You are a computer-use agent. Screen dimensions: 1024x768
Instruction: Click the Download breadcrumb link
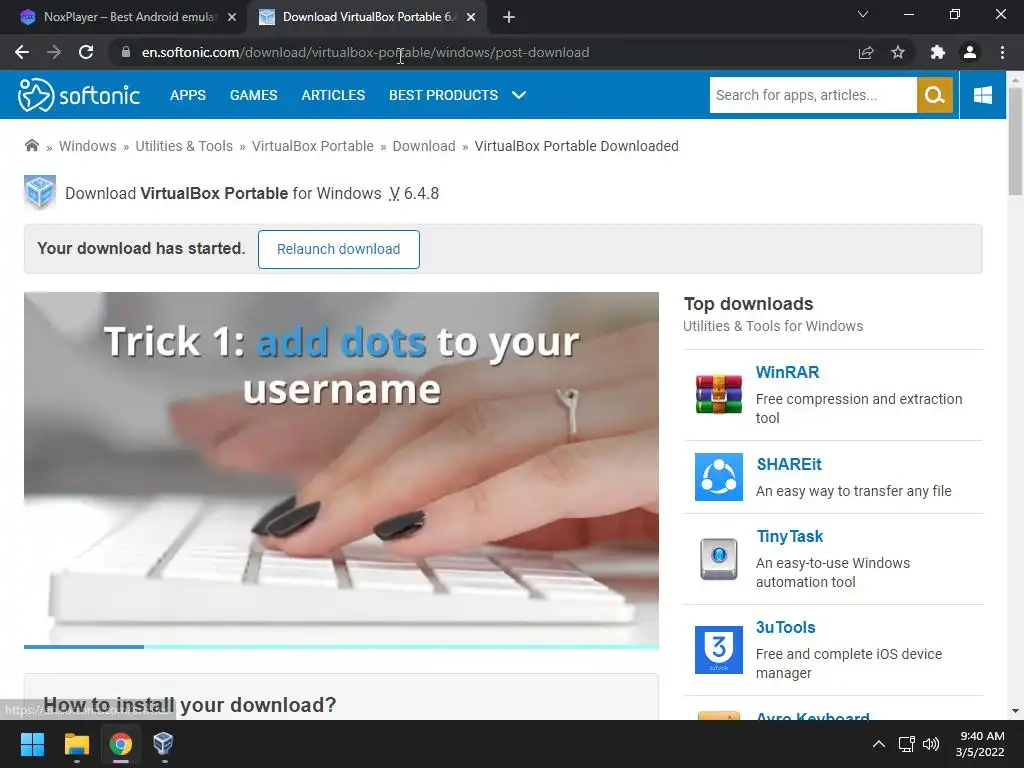(x=424, y=146)
